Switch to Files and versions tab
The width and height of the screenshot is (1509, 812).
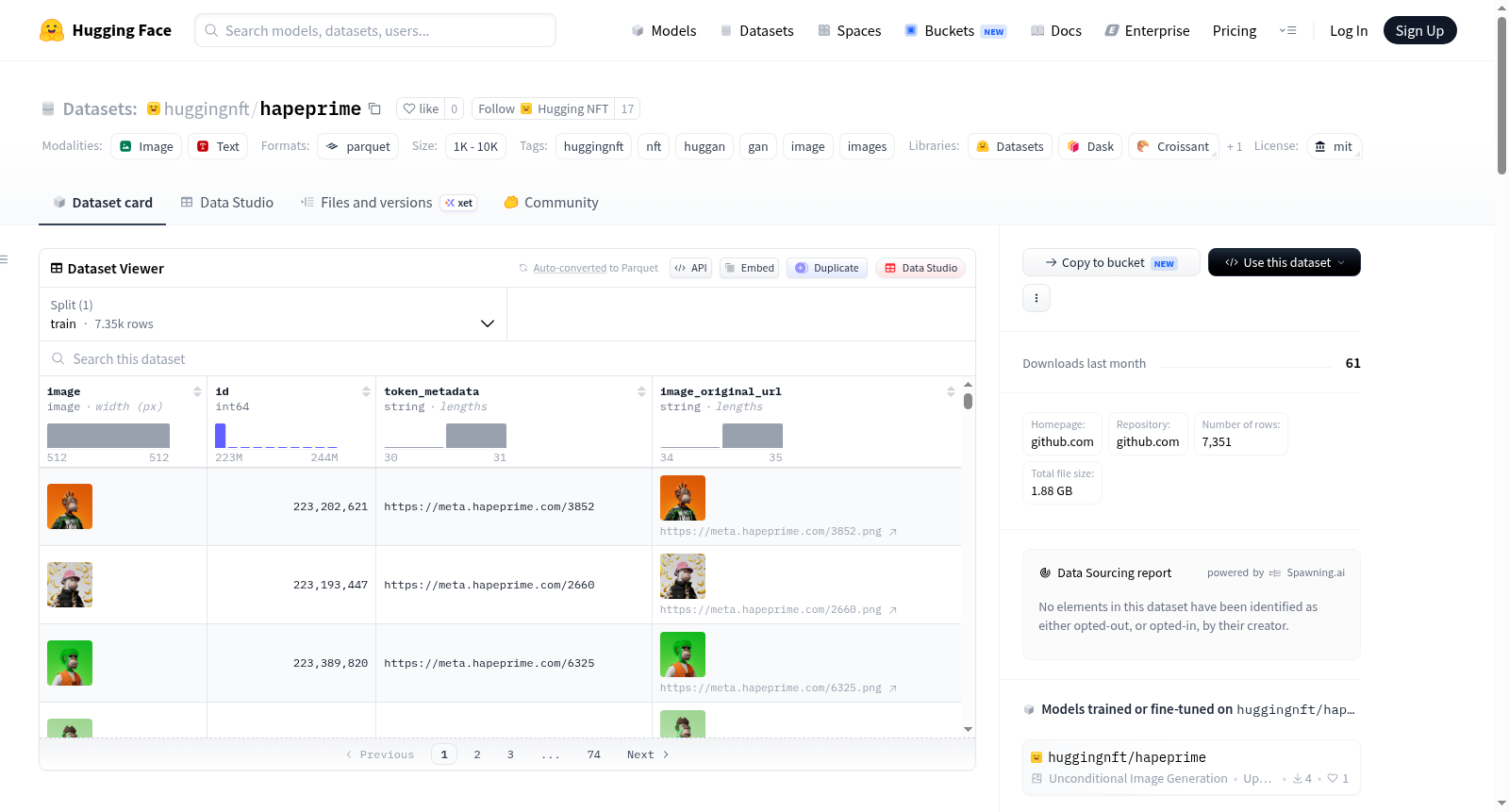click(x=389, y=202)
